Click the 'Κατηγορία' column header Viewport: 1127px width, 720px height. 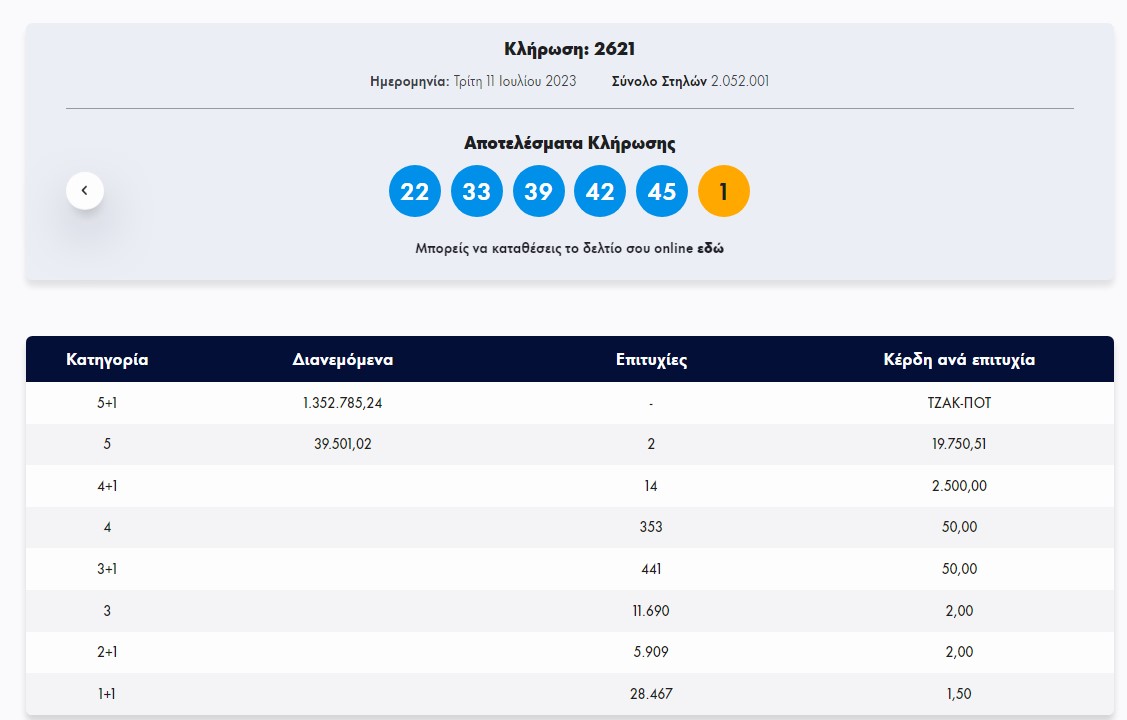pyautogui.click(x=107, y=360)
